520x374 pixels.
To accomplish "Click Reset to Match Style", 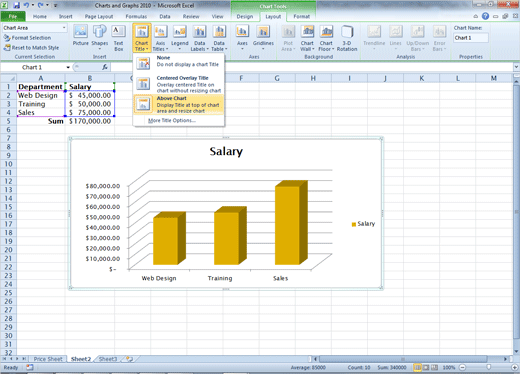I will [x=31, y=48].
